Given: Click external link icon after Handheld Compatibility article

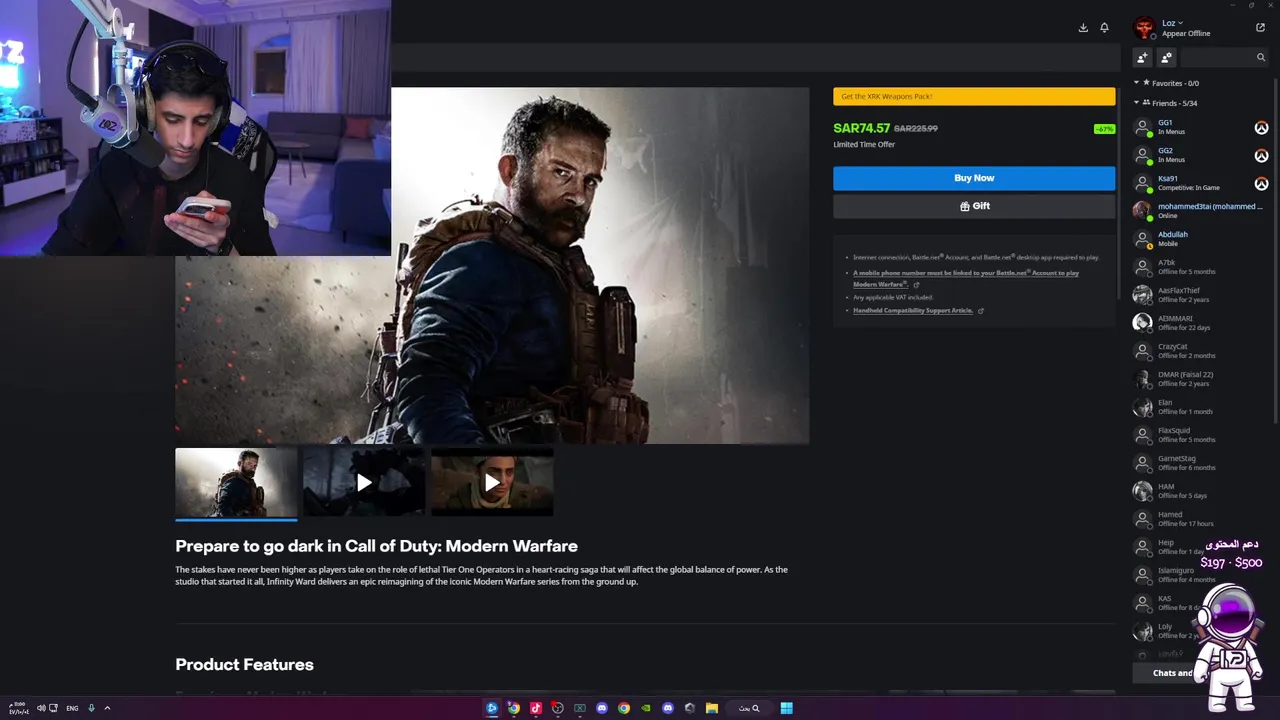Looking at the screenshot, I should 980,311.
